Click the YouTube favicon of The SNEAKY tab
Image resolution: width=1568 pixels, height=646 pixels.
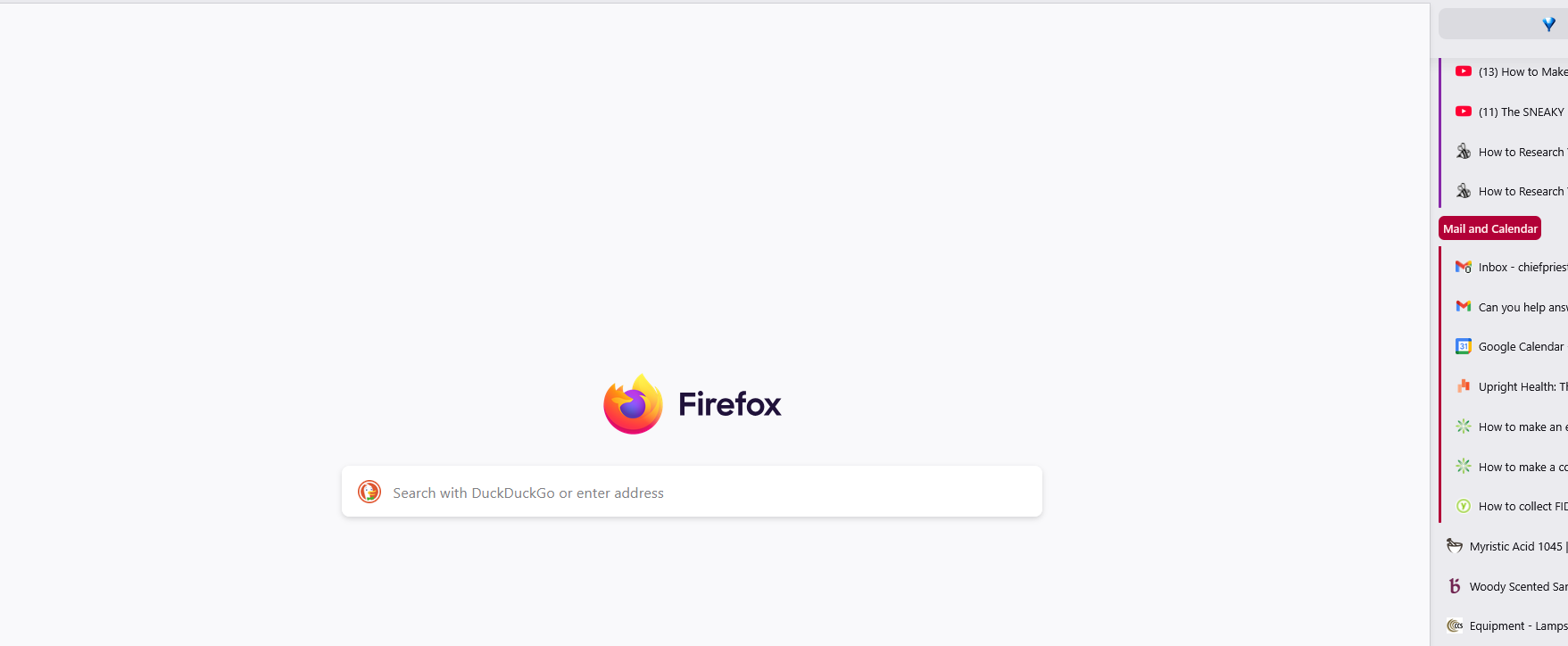1464,112
